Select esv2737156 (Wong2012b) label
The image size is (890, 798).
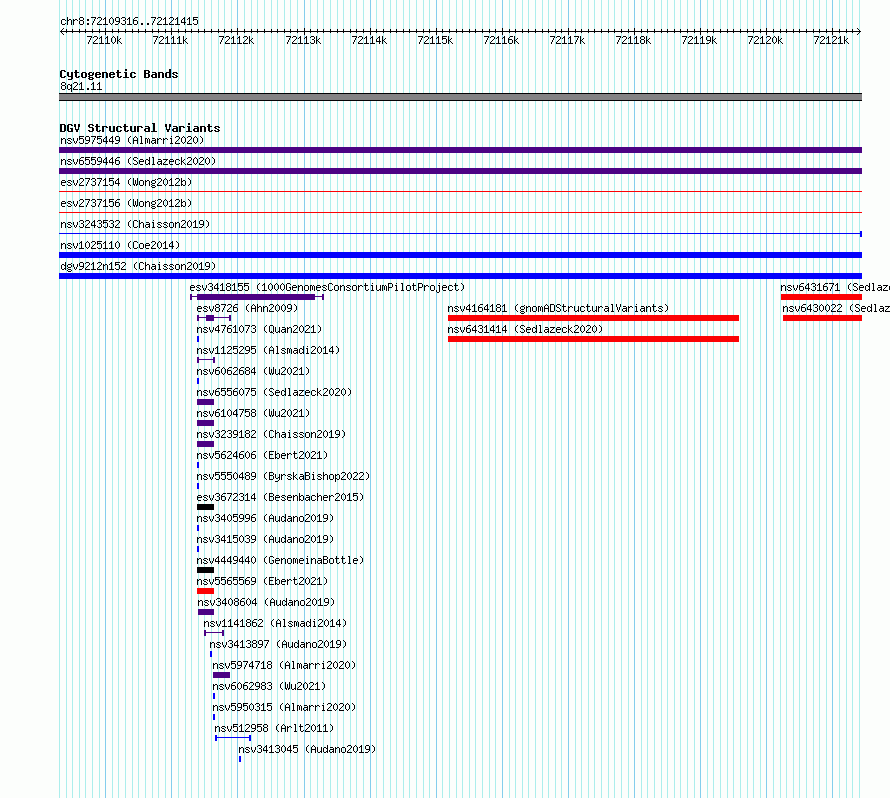(x=126, y=203)
